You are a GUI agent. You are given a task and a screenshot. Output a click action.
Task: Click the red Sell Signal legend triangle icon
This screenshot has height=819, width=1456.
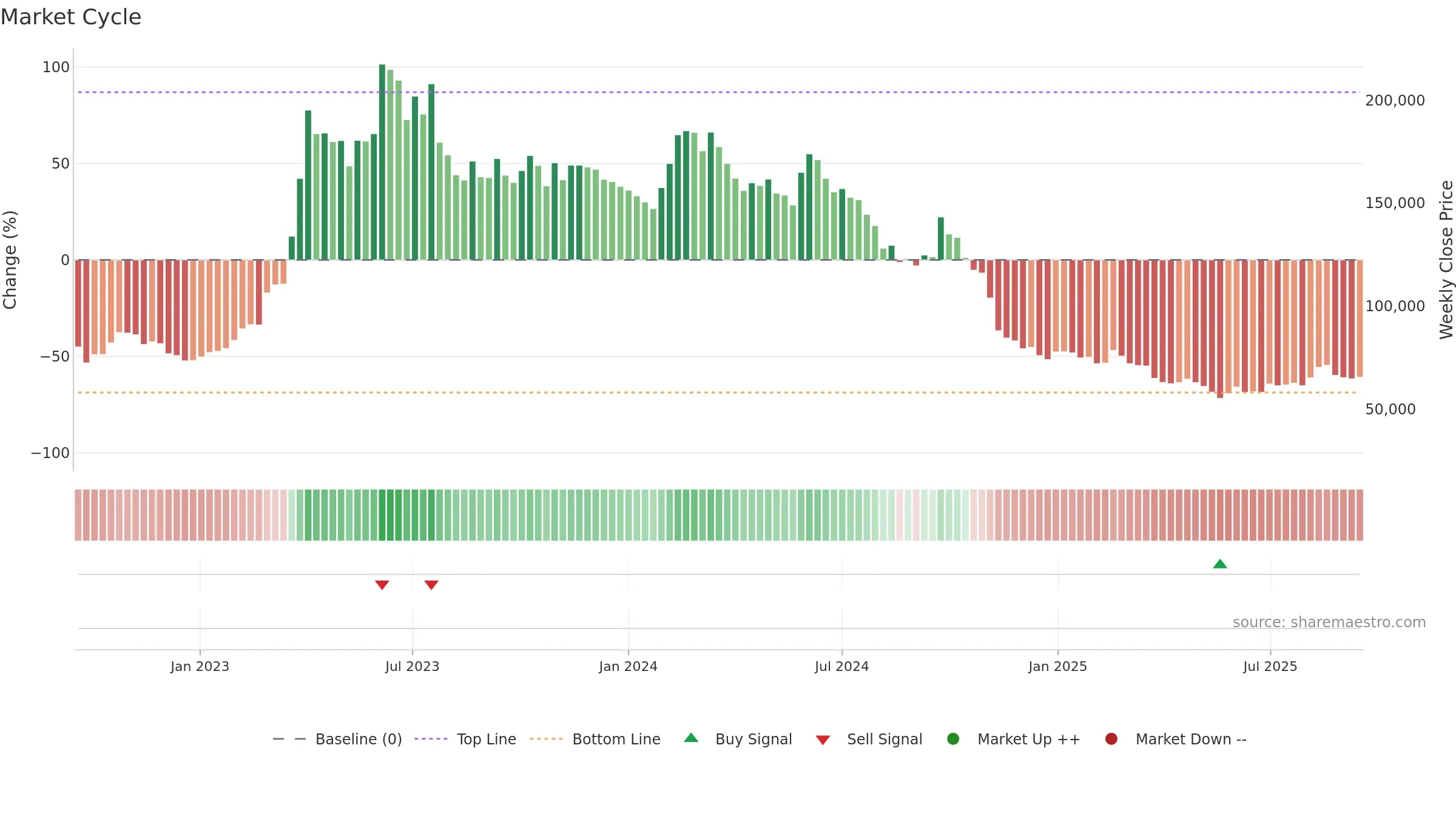point(823,740)
